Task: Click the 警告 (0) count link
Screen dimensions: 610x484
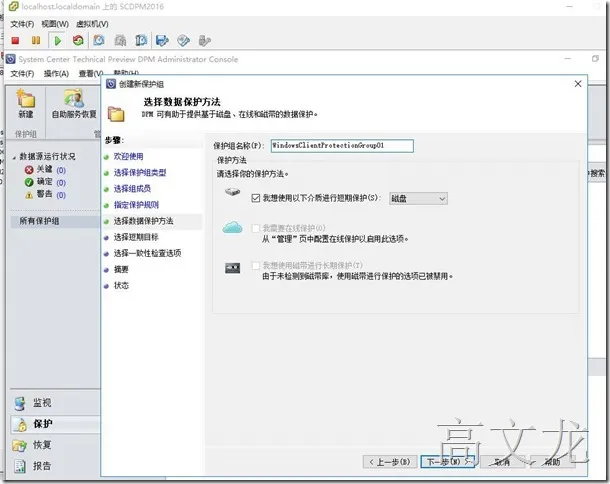Action: (x=61, y=195)
